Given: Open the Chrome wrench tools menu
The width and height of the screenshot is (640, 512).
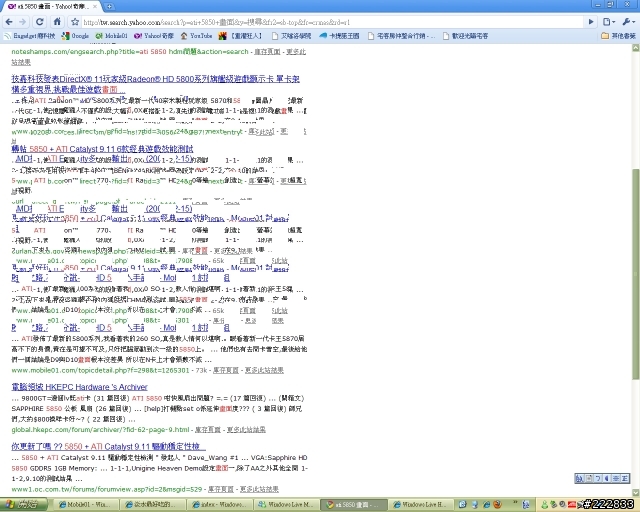Looking at the screenshot, I should (x=628, y=22).
